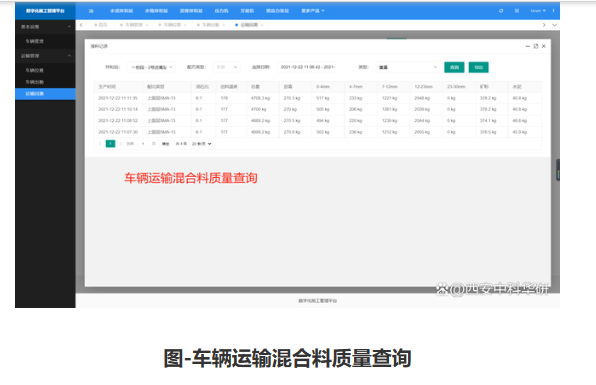Go to the previous page arrow in pagination
The width and height of the screenshot is (596, 385).
[x=100, y=144]
